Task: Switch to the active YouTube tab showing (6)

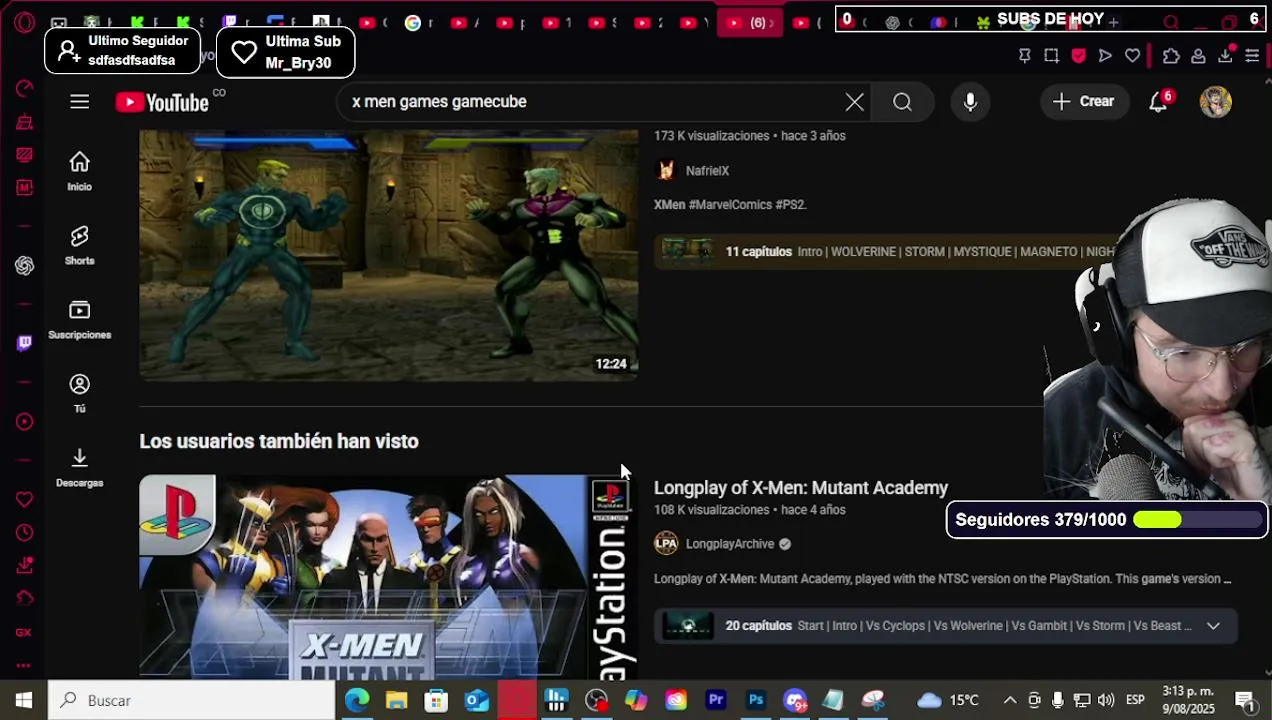Action: point(749,22)
